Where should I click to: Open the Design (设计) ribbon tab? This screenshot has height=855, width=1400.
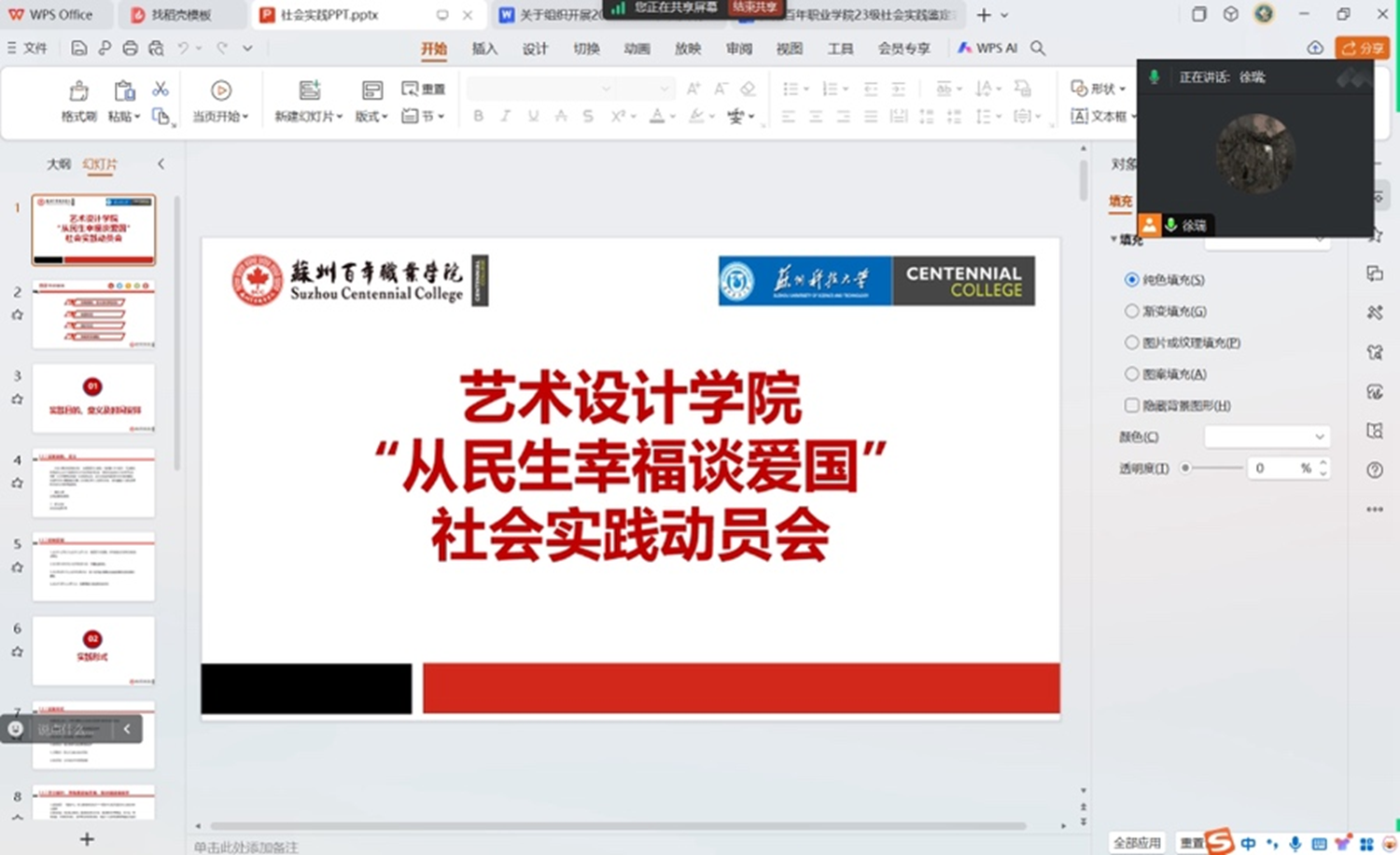[x=535, y=49]
